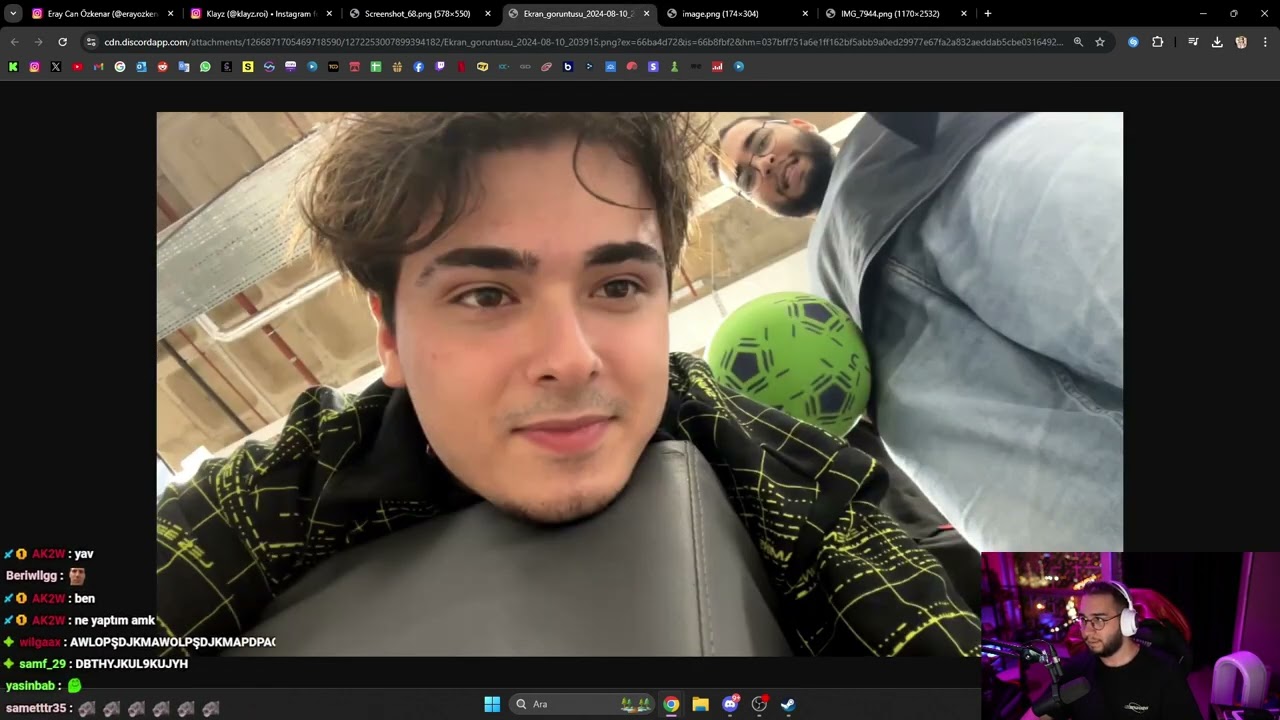
Task: Open the WhatsApp bookmark icon
Action: pos(205,67)
